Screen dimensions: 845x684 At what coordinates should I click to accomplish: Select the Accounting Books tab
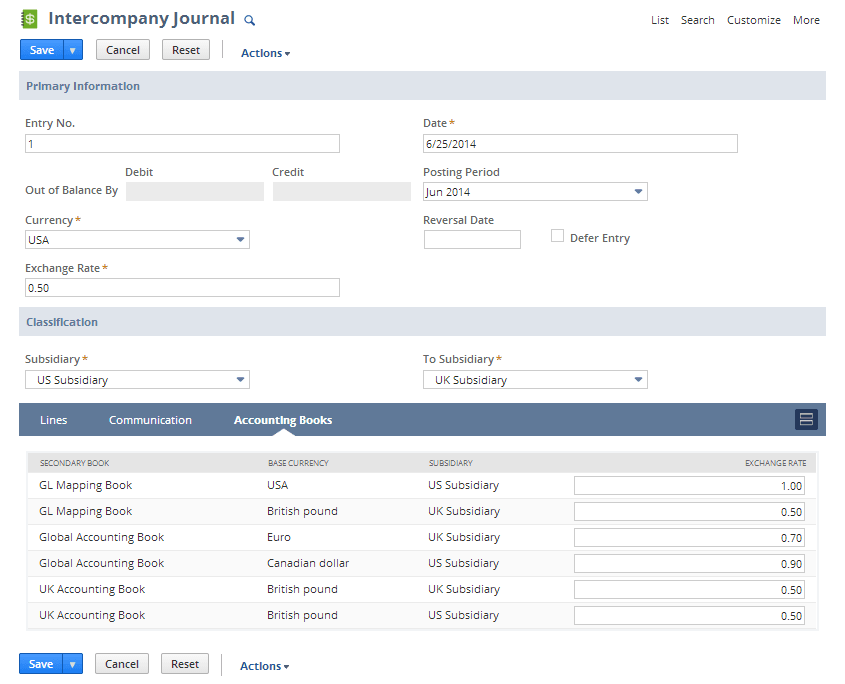(283, 420)
